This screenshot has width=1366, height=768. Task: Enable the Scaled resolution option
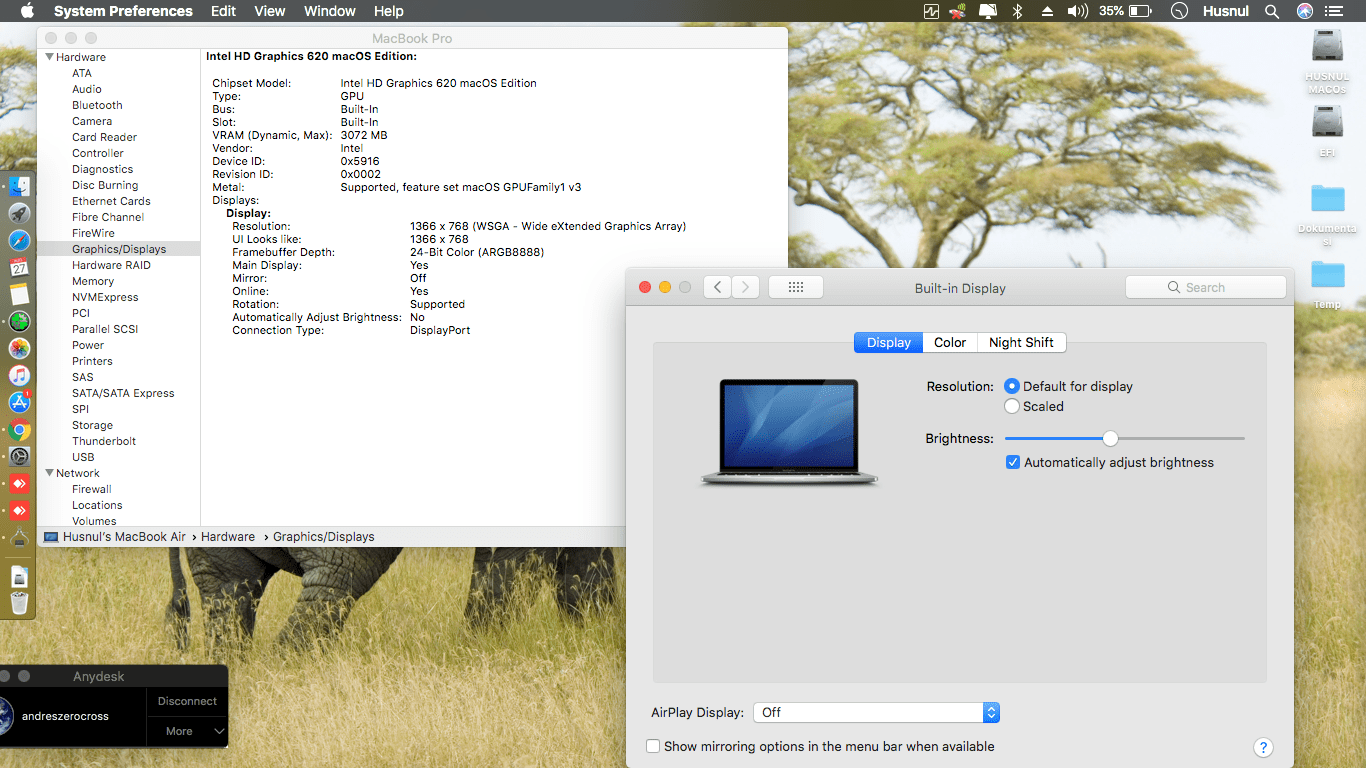coord(1012,406)
